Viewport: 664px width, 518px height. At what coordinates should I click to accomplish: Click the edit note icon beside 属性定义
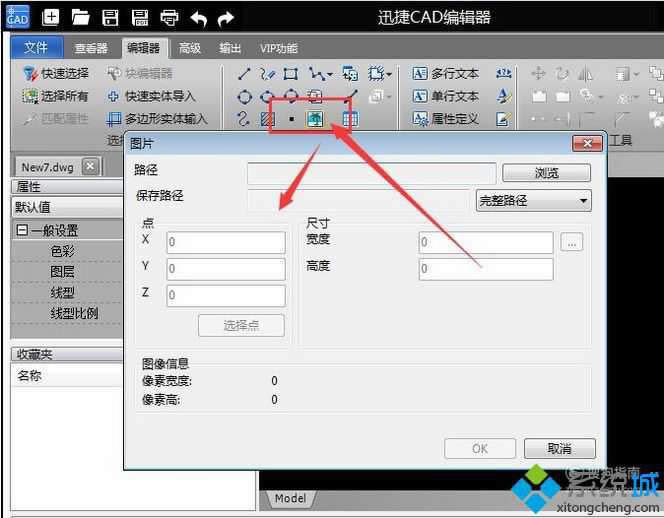point(504,119)
